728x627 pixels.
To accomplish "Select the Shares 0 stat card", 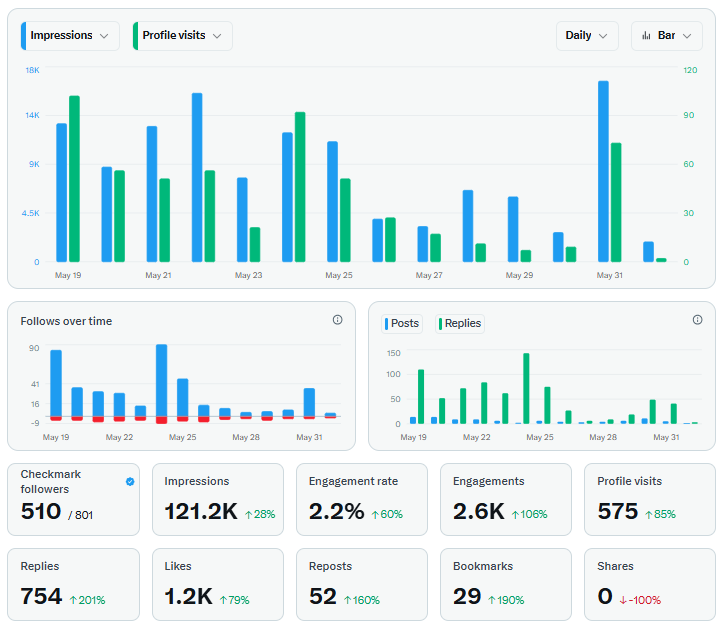I will pos(650,584).
